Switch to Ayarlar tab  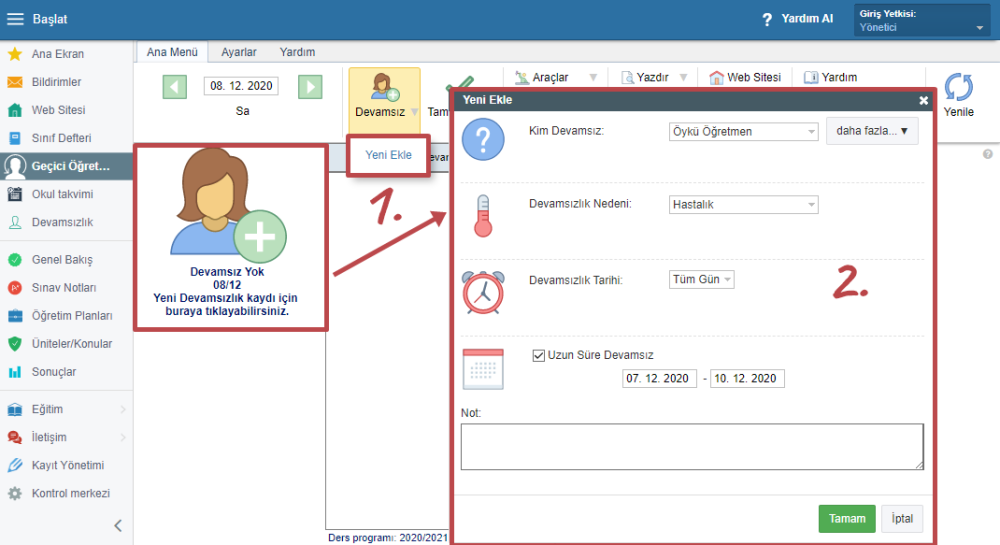click(x=239, y=52)
